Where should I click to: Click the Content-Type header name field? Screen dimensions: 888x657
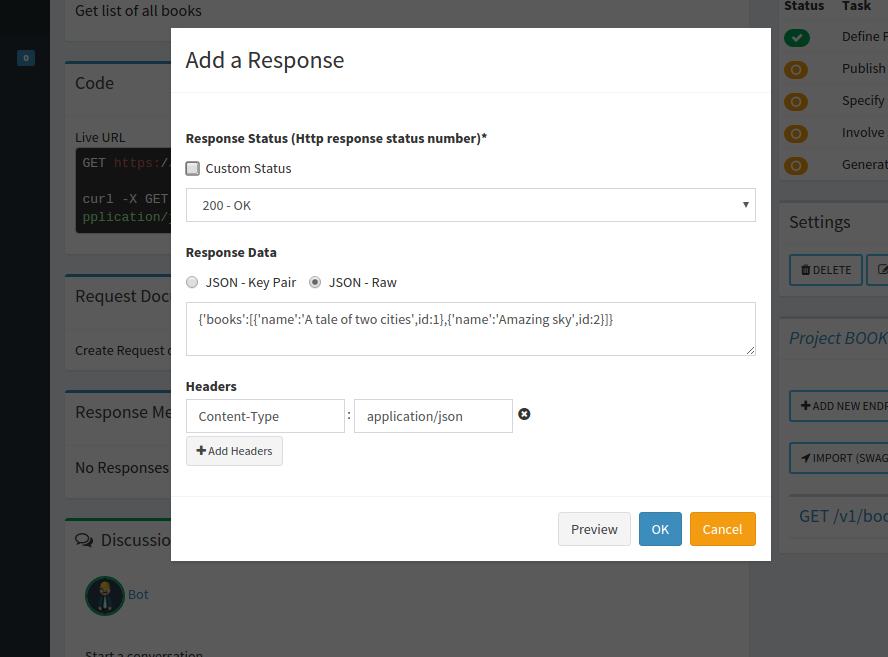pos(265,416)
